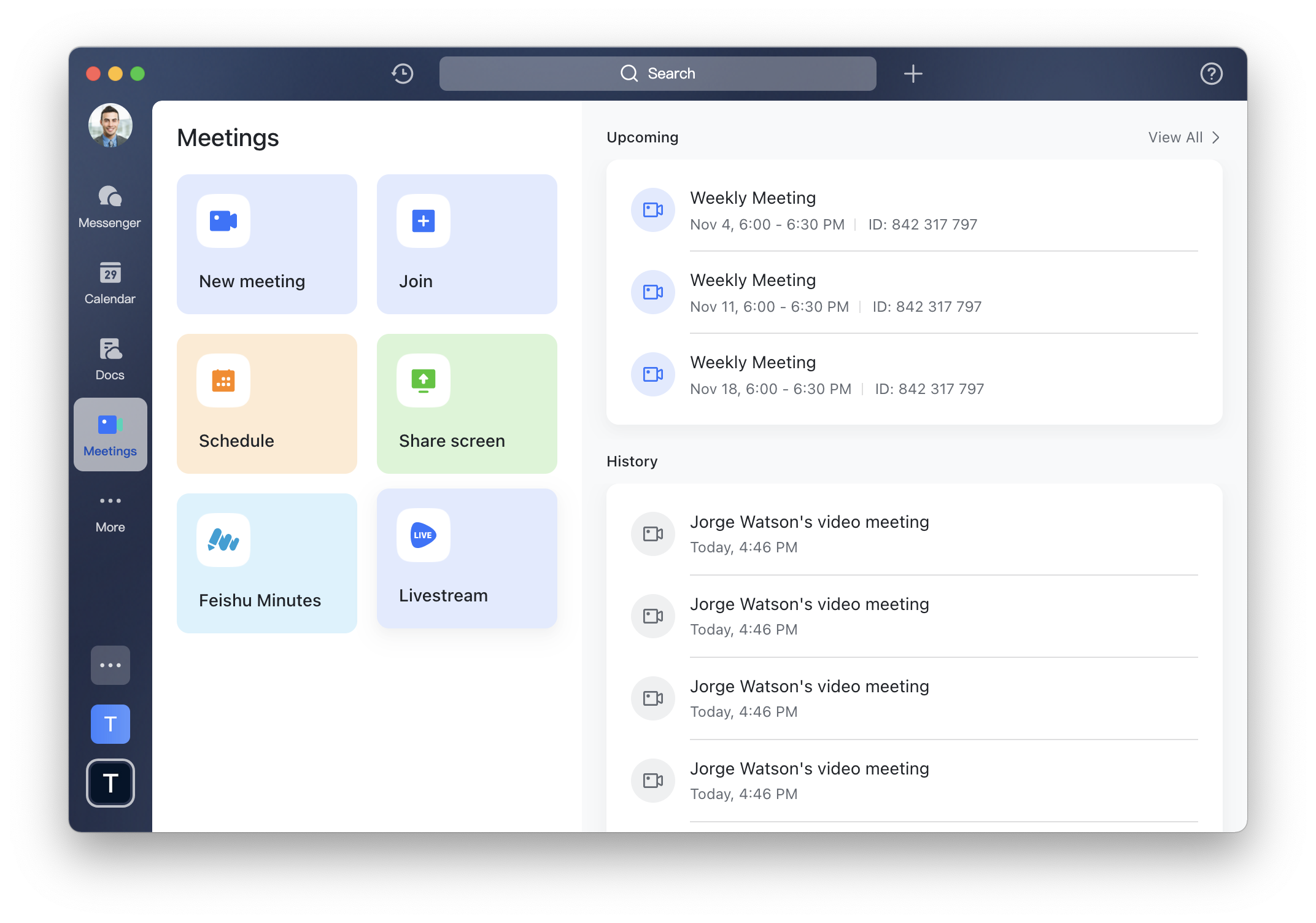Click the Add new tab button

click(913, 72)
